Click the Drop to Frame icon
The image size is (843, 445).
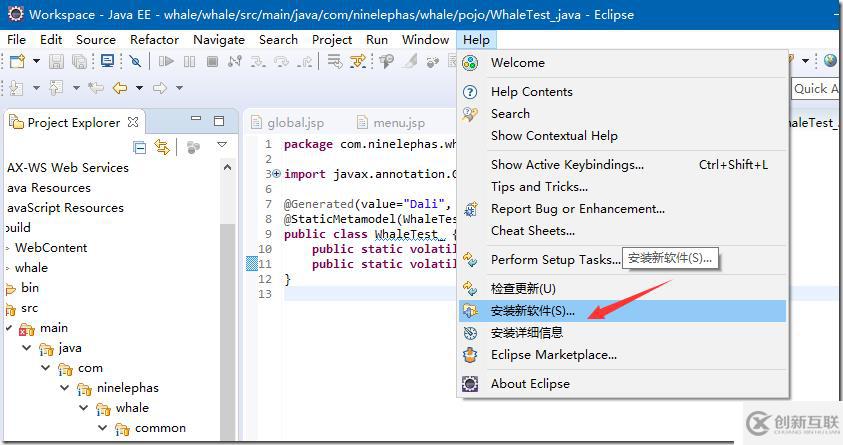coord(335,61)
